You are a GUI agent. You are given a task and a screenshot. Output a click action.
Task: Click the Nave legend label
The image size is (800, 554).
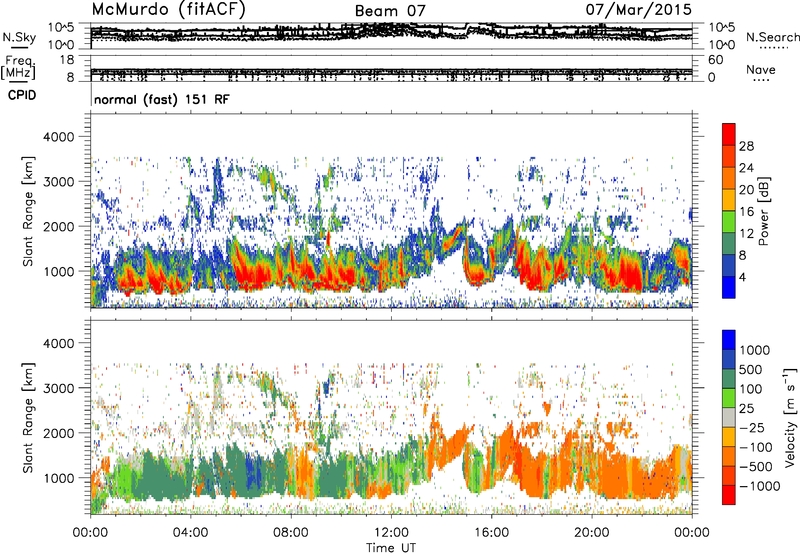click(x=761, y=69)
